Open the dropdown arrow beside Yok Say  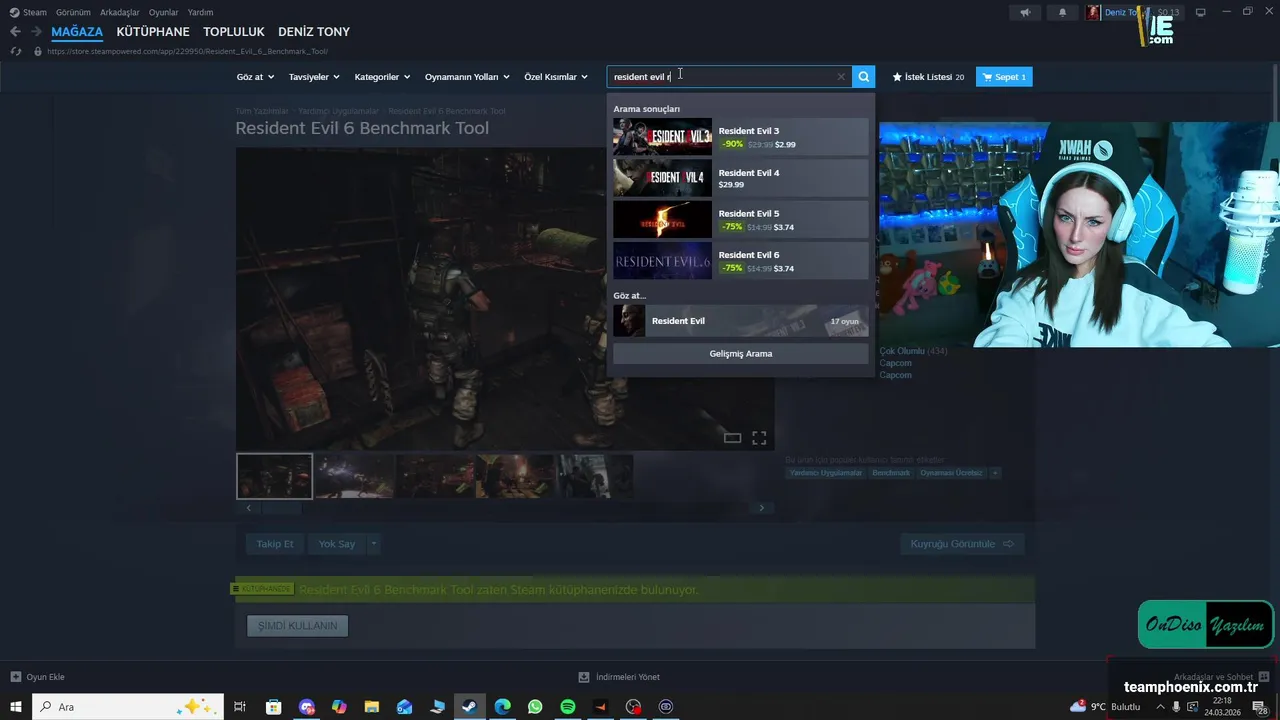tap(373, 544)
